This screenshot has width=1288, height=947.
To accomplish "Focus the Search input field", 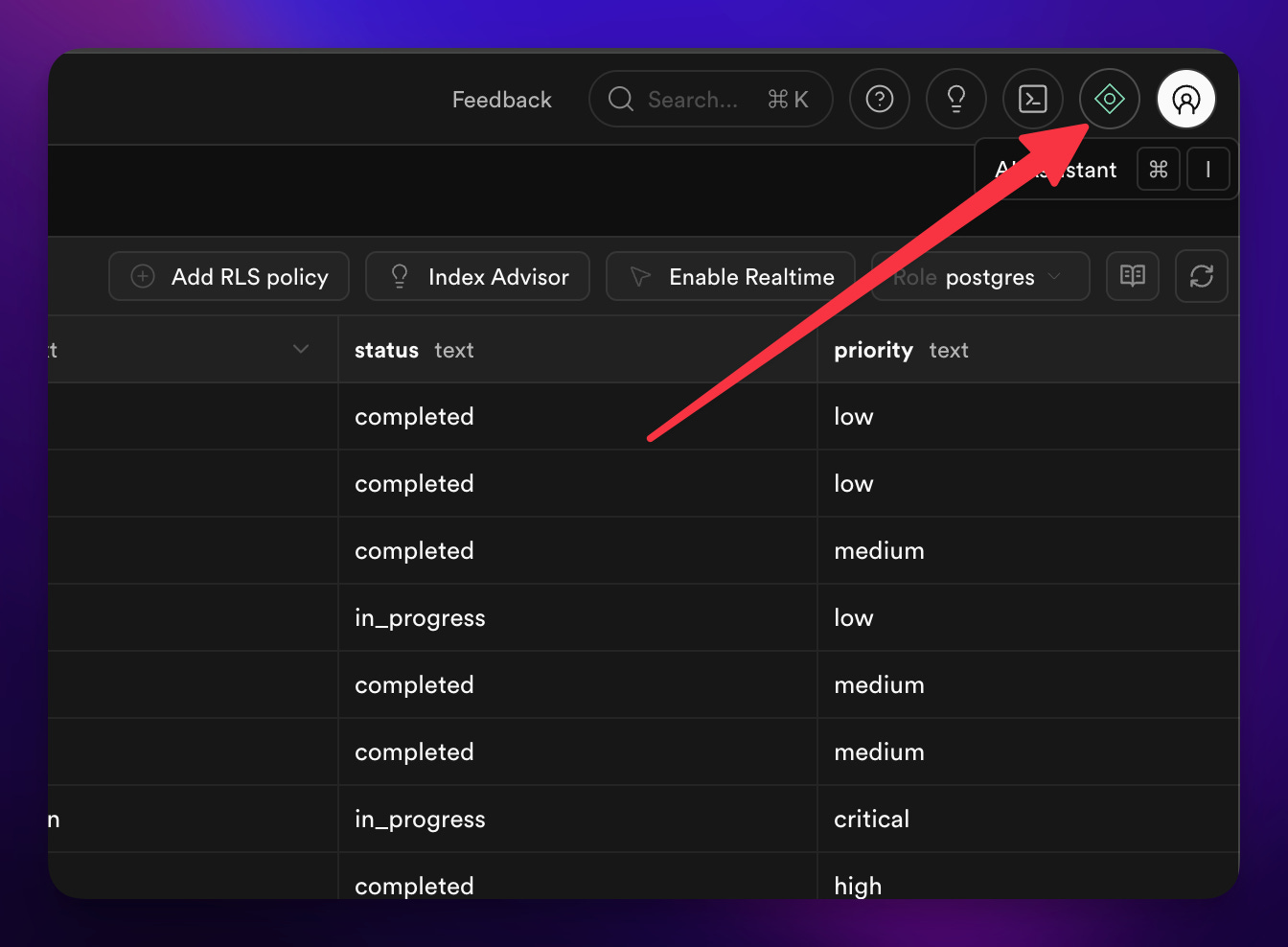I will click(x=710, y=99).
